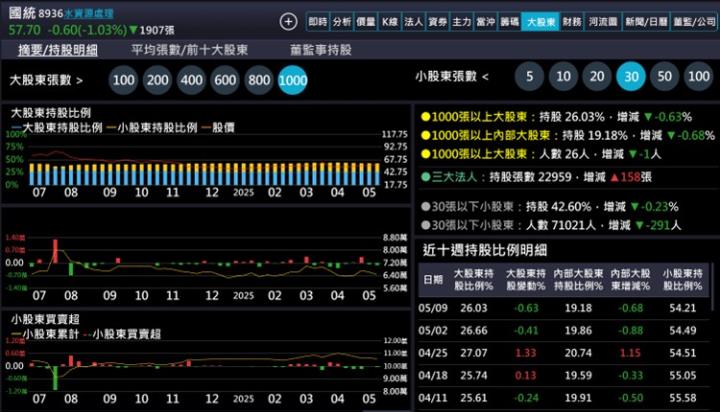The height and width of the screenshot is (412, 720).
Task: Select the 04/18 table row date
Action: [x=433, y=375]
